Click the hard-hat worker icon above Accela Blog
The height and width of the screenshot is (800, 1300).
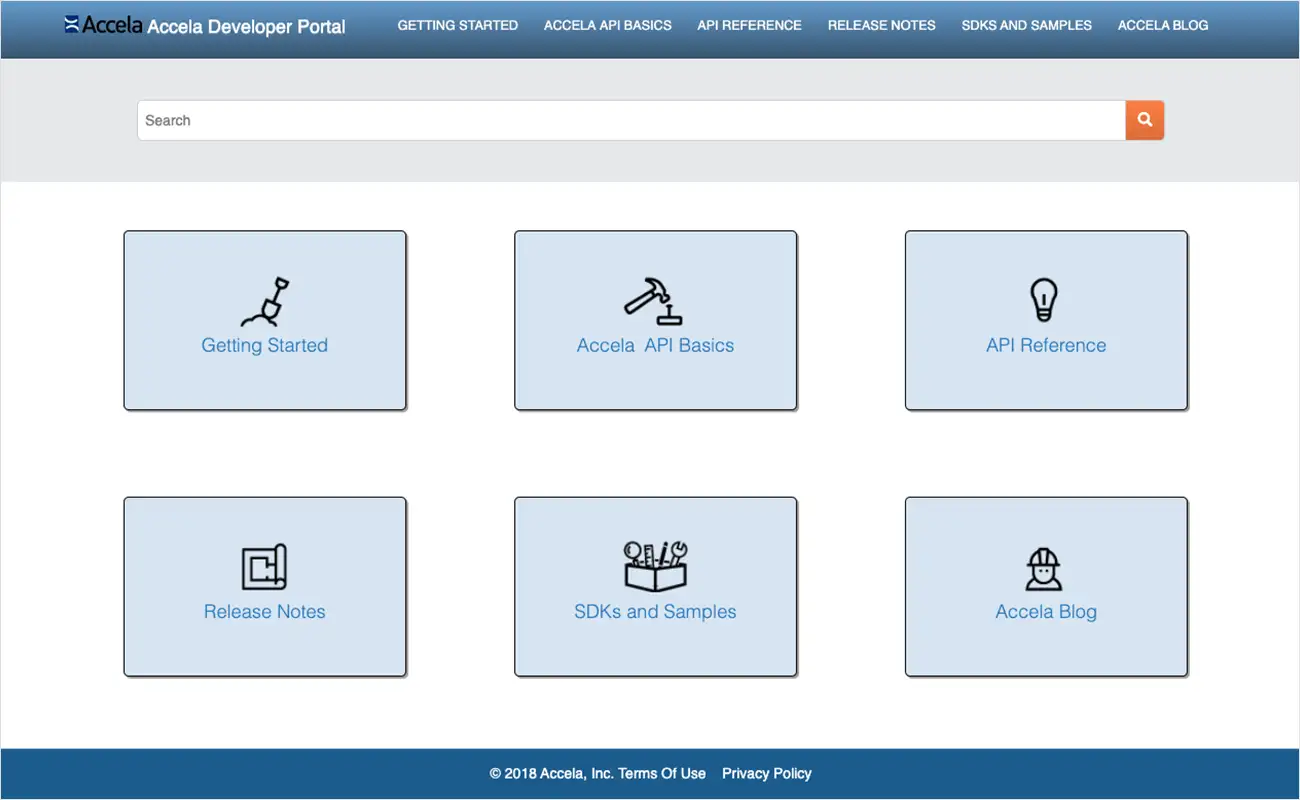[x=1045, y=569]
